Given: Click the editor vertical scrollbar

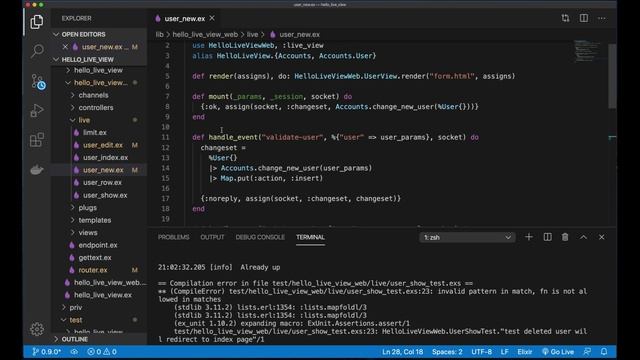Looking at the screenshot, I should pos(612,76).
